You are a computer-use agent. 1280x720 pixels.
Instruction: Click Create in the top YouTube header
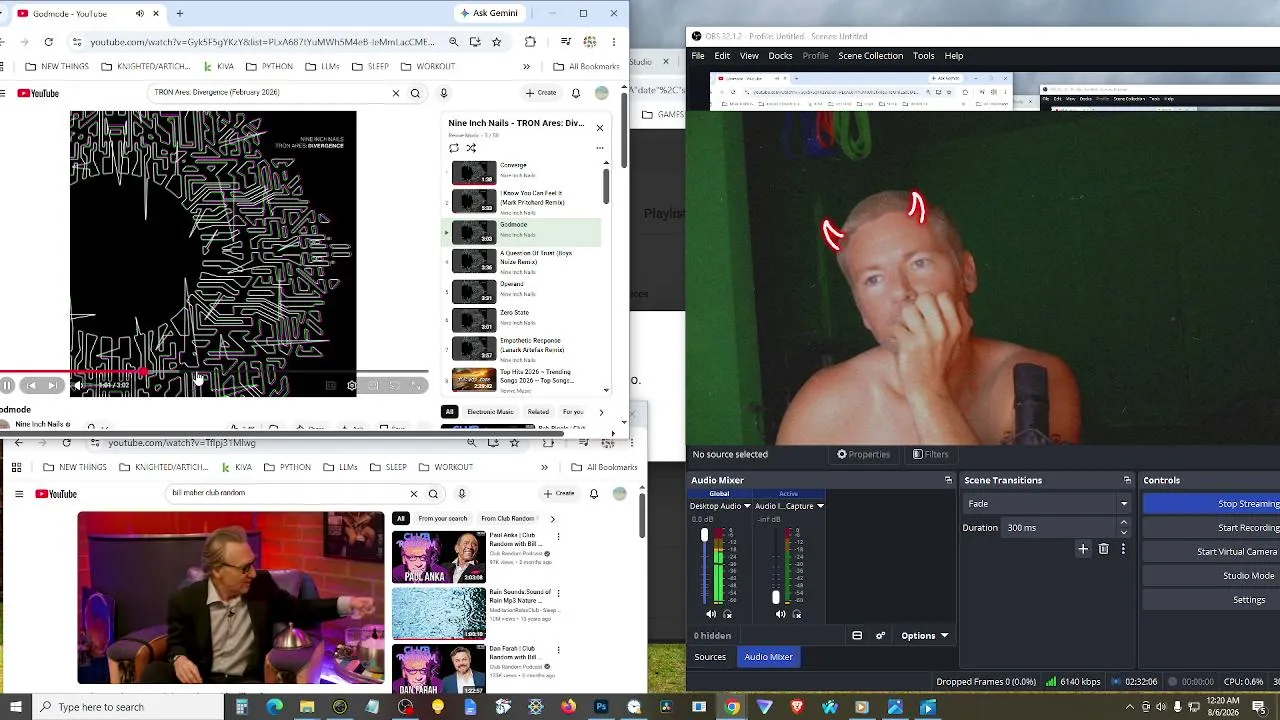[541, 93]
